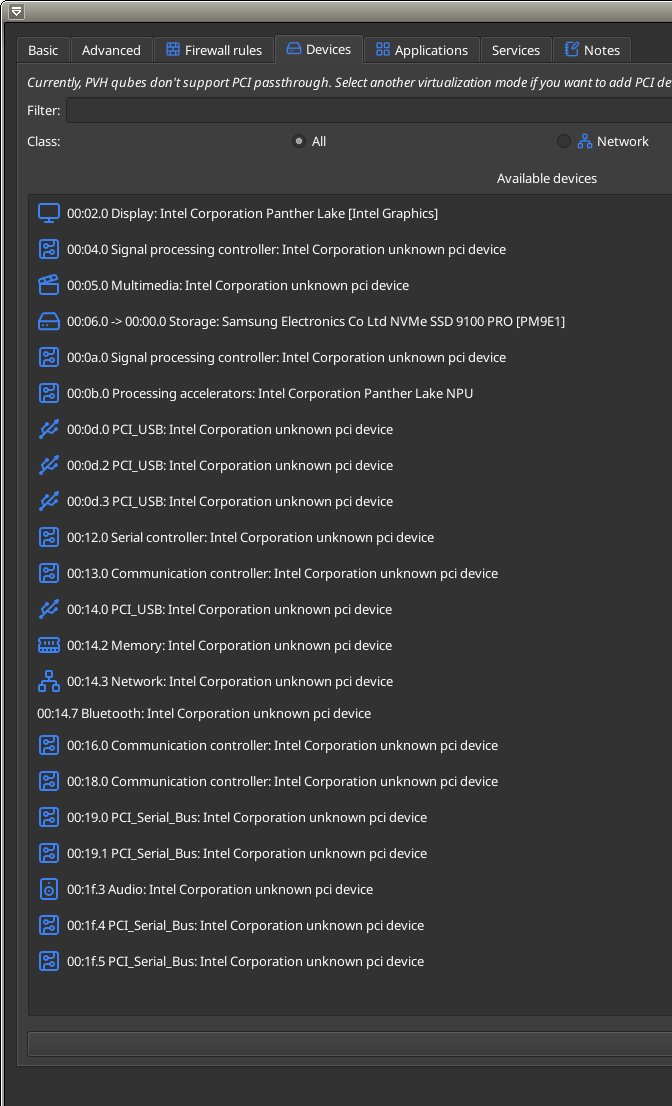Image resolution: width=672 pixels, height=1106 pixels.
Task: Click the USB plug icon for 00:0d.0
Action: [49, 429]
